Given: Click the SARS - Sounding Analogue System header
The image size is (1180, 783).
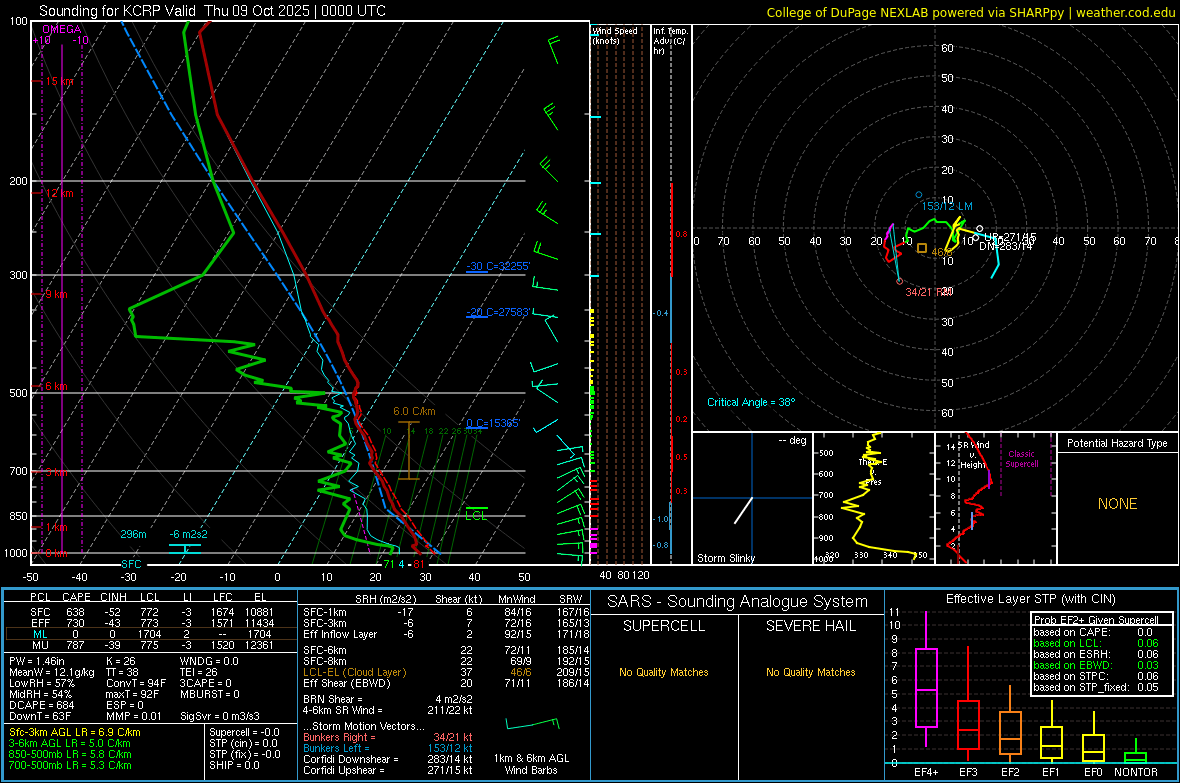Looking at the screenshot, I should click(x=738, y=602).
